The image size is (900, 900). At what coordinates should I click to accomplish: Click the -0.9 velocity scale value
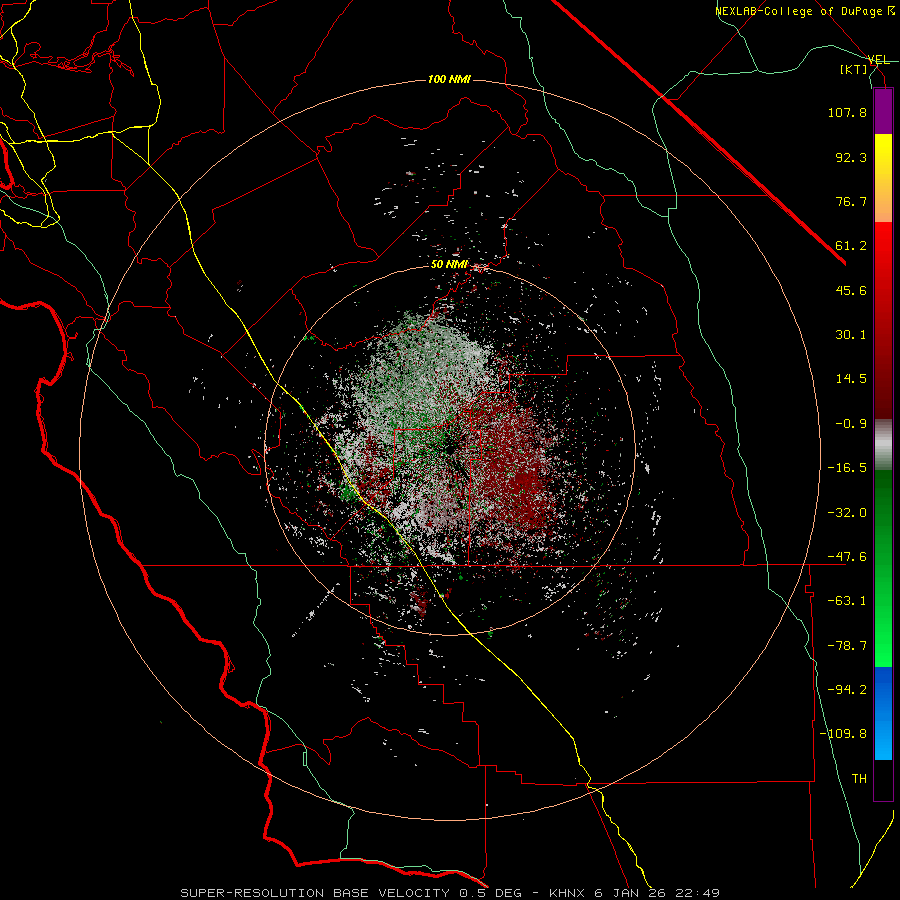(x=851, y=424)
